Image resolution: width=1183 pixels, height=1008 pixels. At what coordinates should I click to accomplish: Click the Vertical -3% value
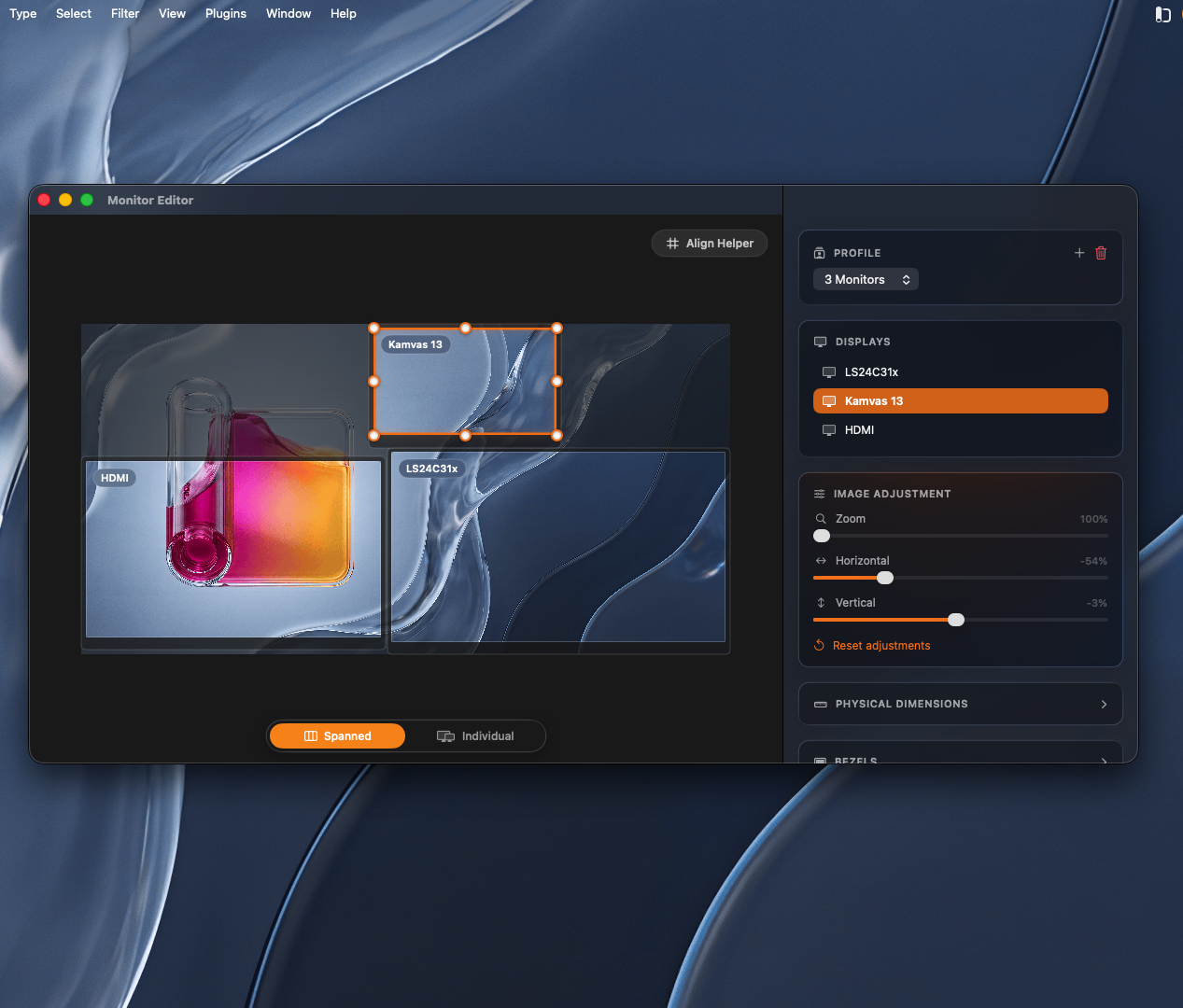[x=1096, y=603]
